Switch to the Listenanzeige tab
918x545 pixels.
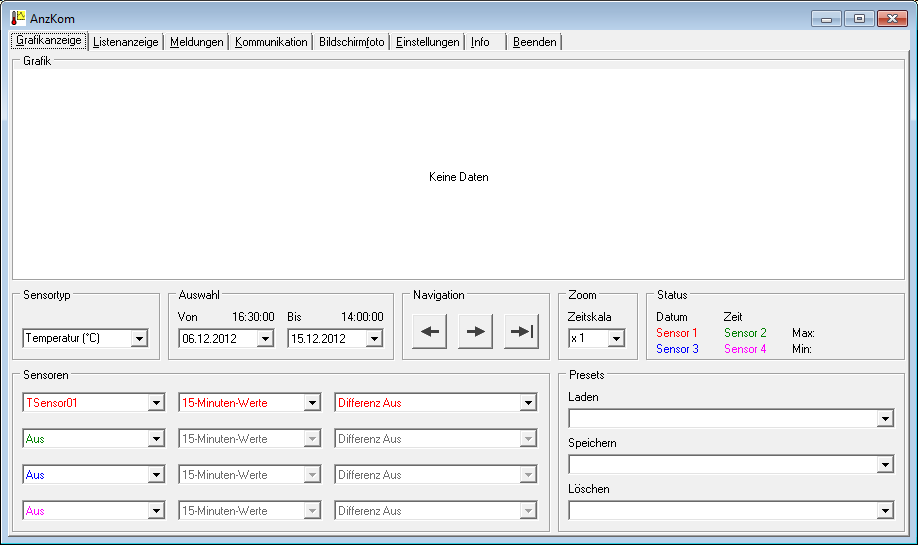coord(125,42)
